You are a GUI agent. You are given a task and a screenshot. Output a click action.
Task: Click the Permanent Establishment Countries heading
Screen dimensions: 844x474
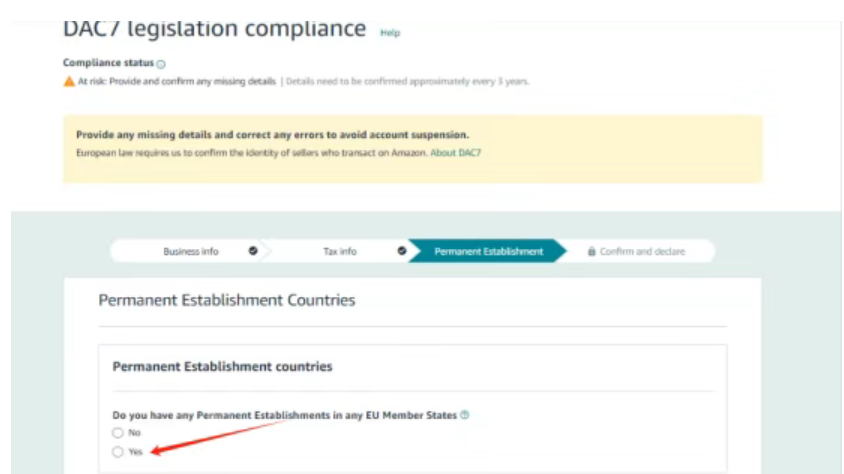tap(226, 300)
